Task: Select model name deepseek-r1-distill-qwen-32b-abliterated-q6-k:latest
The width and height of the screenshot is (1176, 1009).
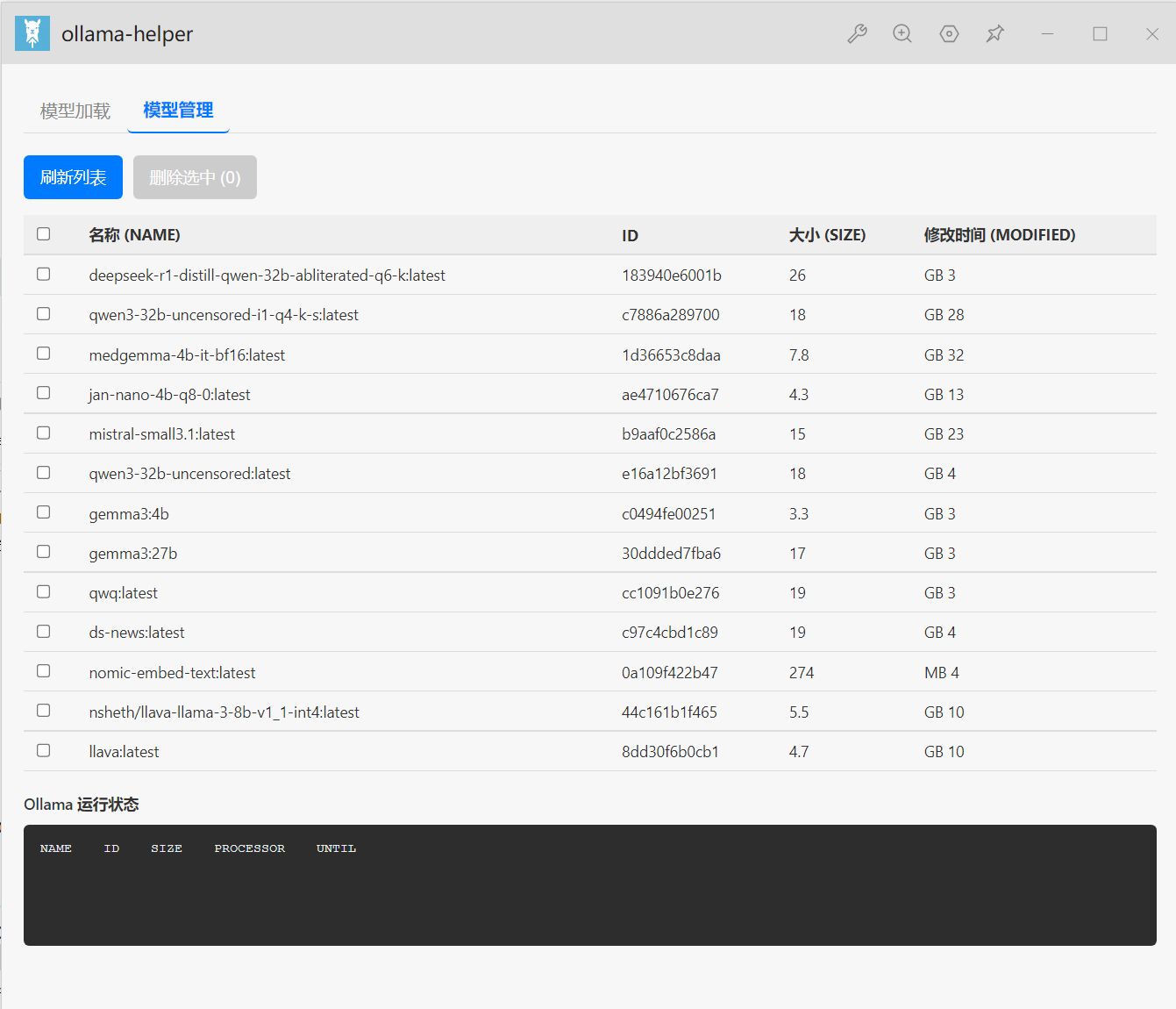Action: (x=267, y=276)
